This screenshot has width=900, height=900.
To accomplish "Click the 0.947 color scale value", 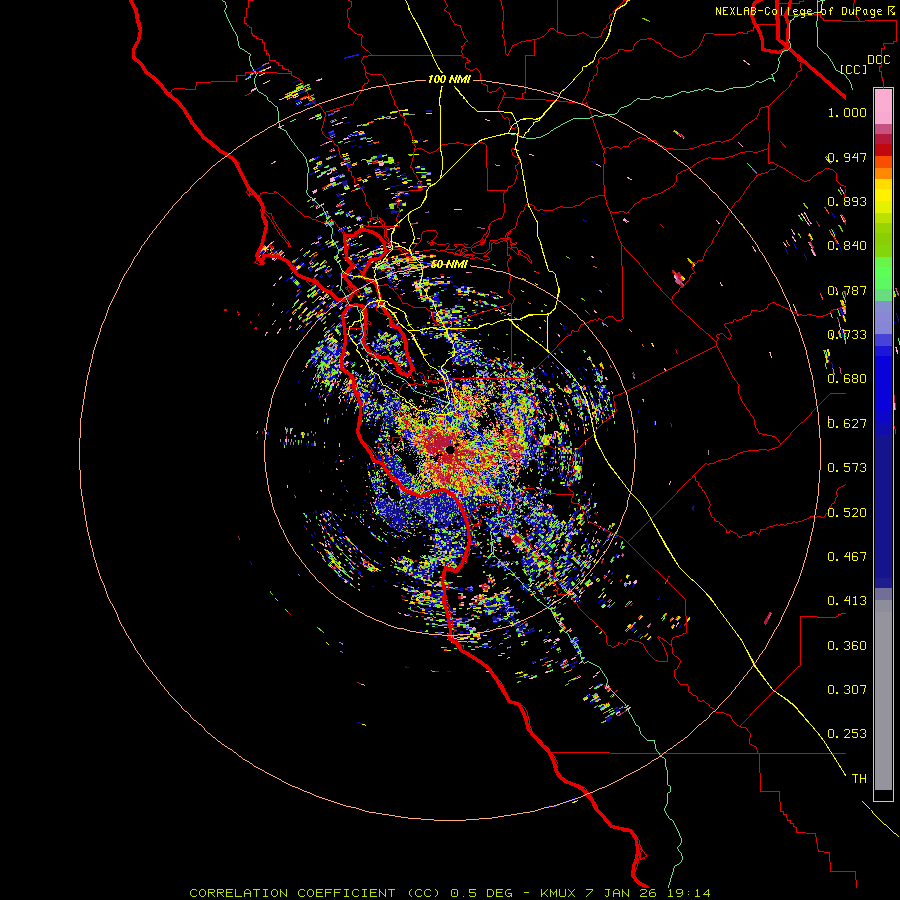I will [x=847, y=157].
